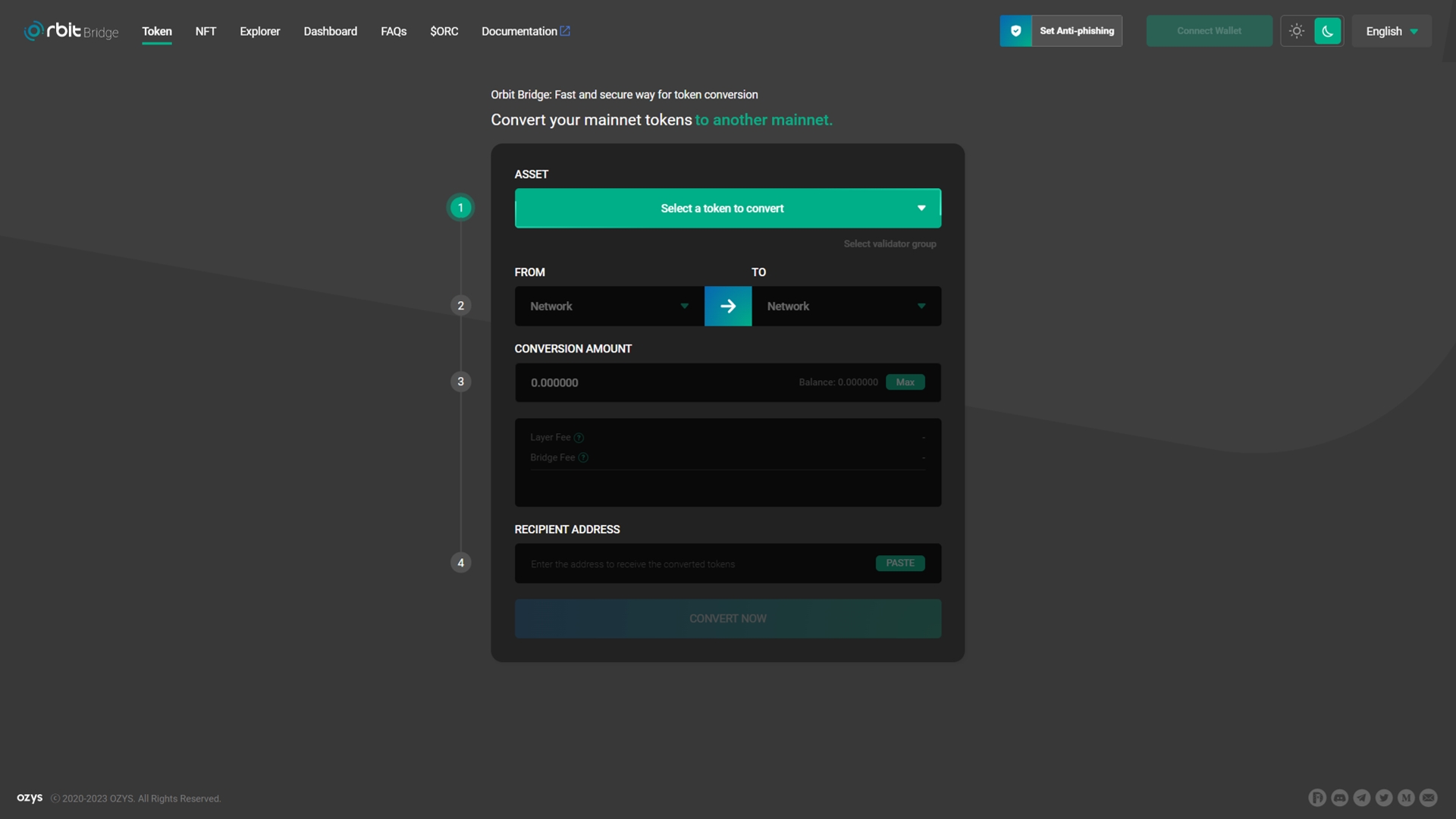Open the Dashboard section
The width and height of the screenshot is (1456, 819).
tap(330, 31)
